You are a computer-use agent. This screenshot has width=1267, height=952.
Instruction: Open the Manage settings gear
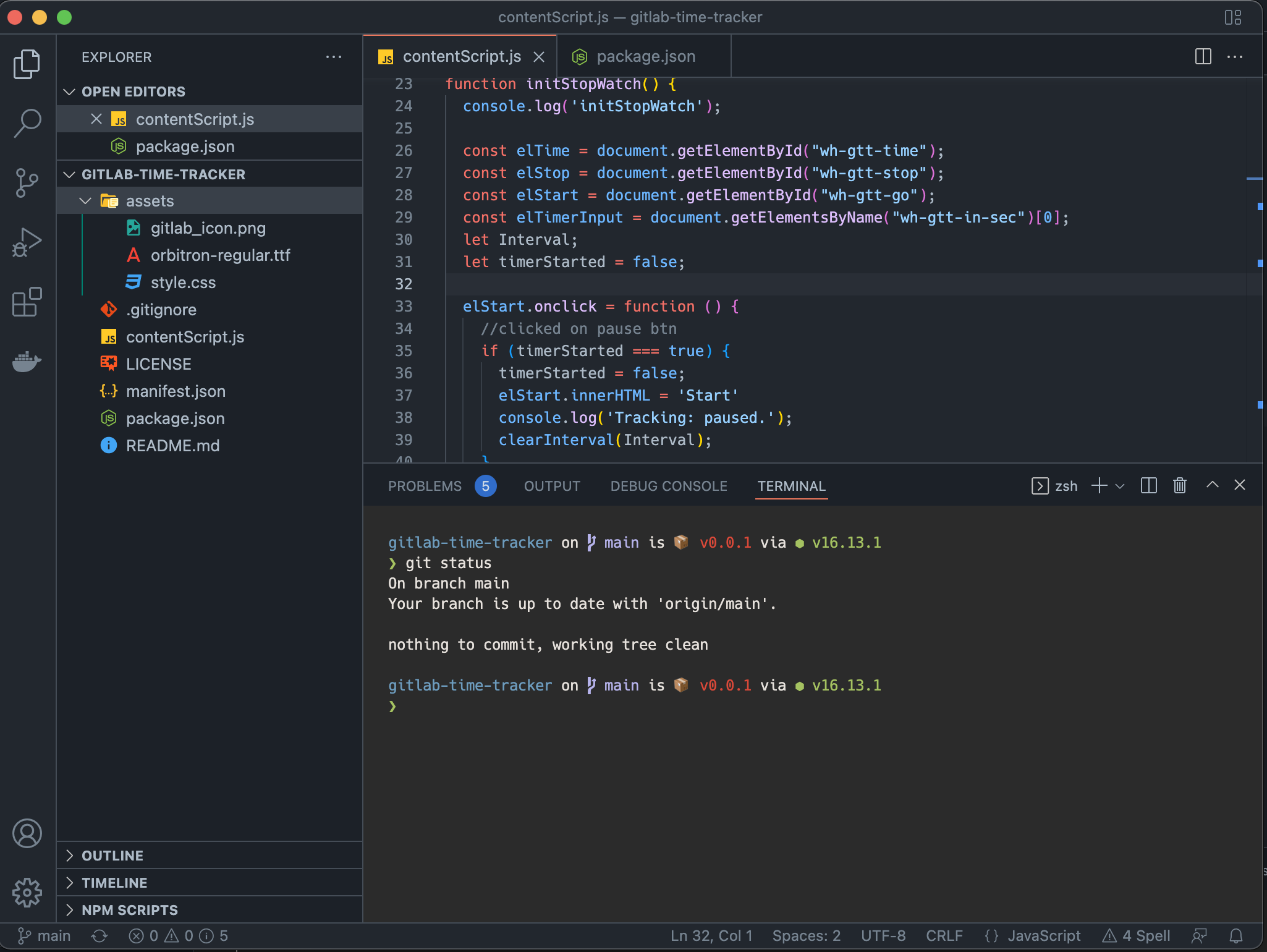click(x=27, y=893)
